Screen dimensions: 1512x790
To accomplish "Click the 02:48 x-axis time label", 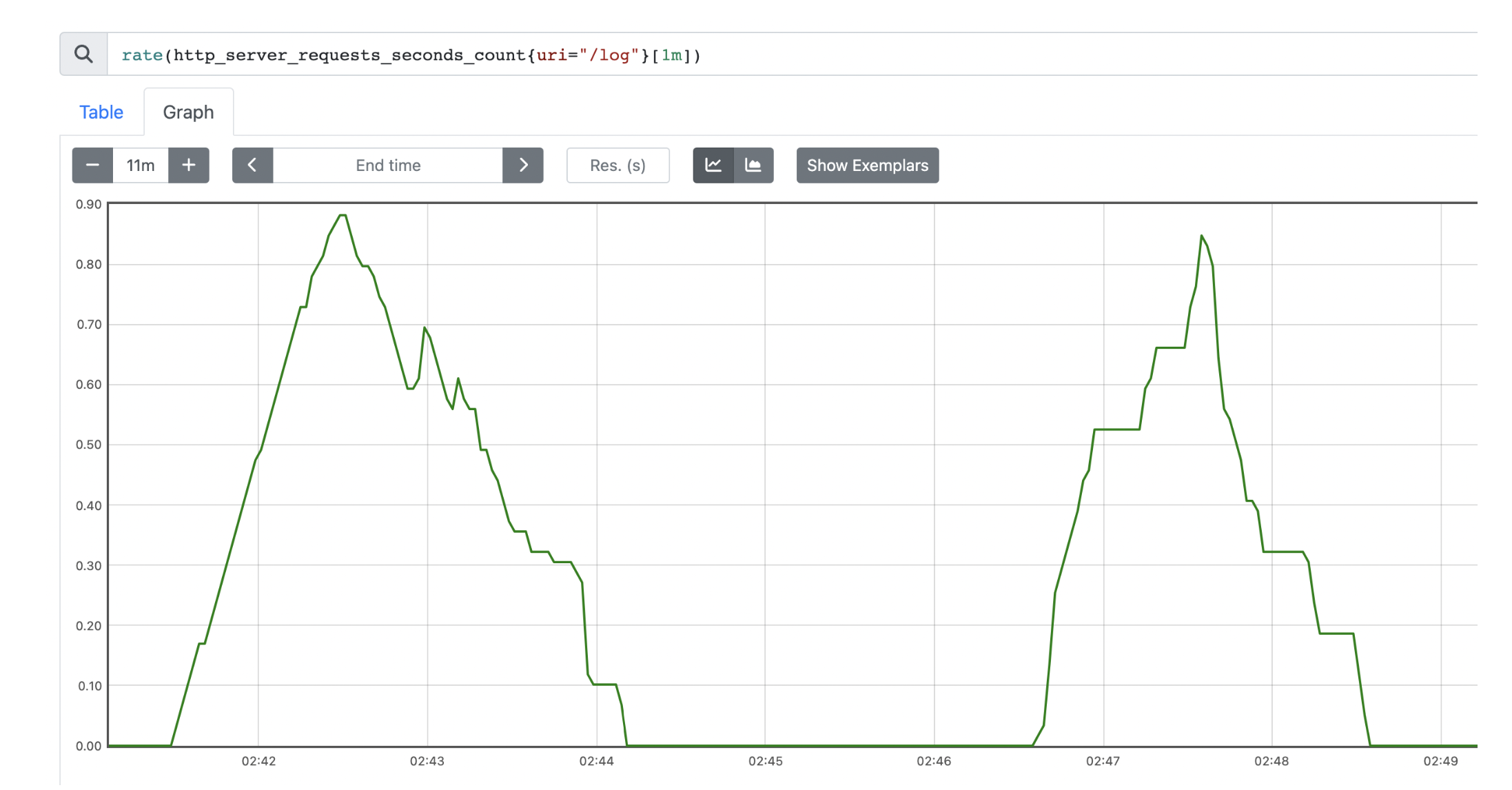I will (x=1271, y=761).
